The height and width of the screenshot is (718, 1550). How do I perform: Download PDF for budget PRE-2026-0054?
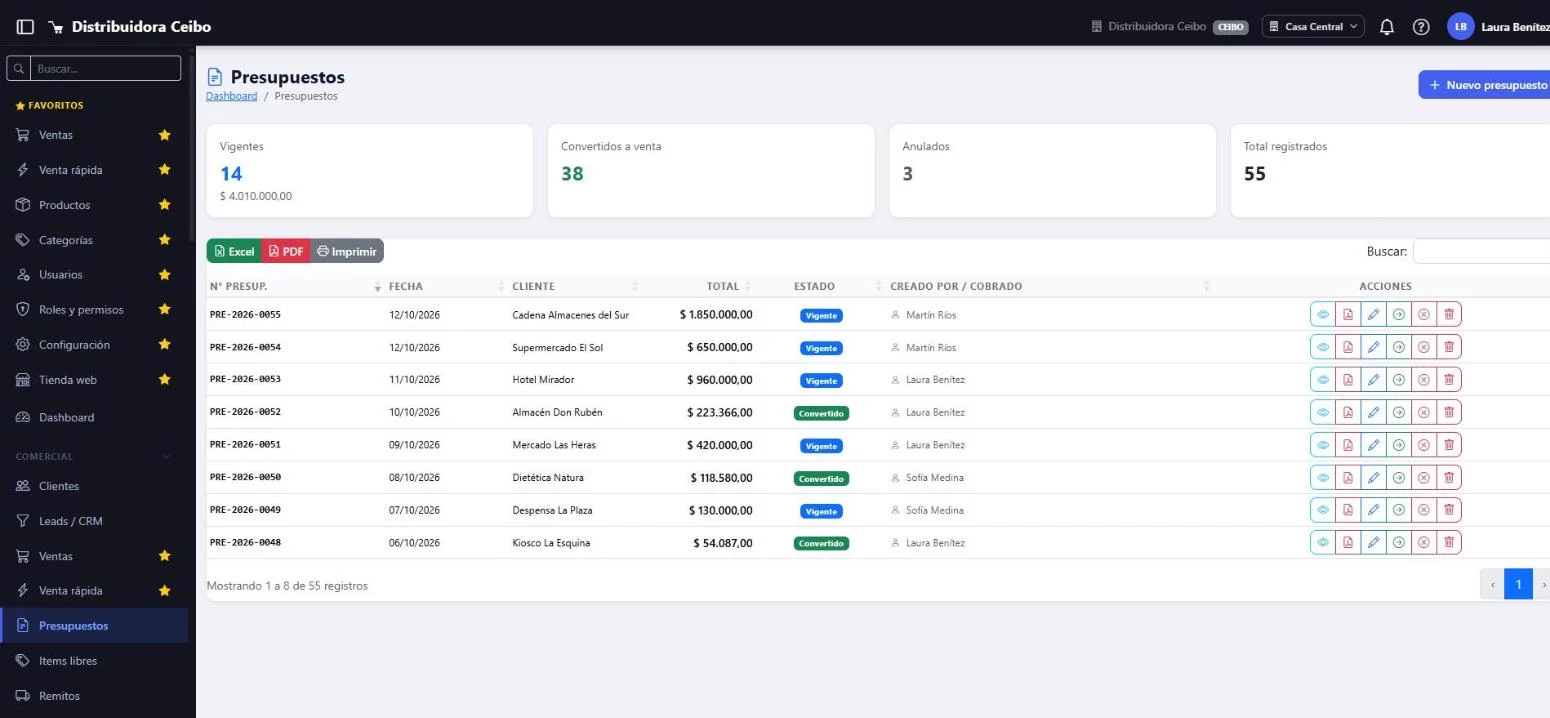coord(1348,347)
